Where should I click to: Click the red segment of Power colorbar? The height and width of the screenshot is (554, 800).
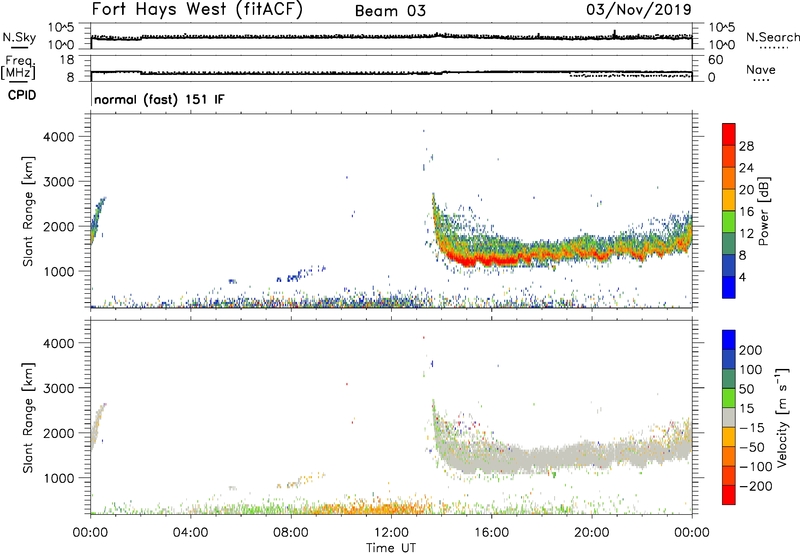point(729,134)
